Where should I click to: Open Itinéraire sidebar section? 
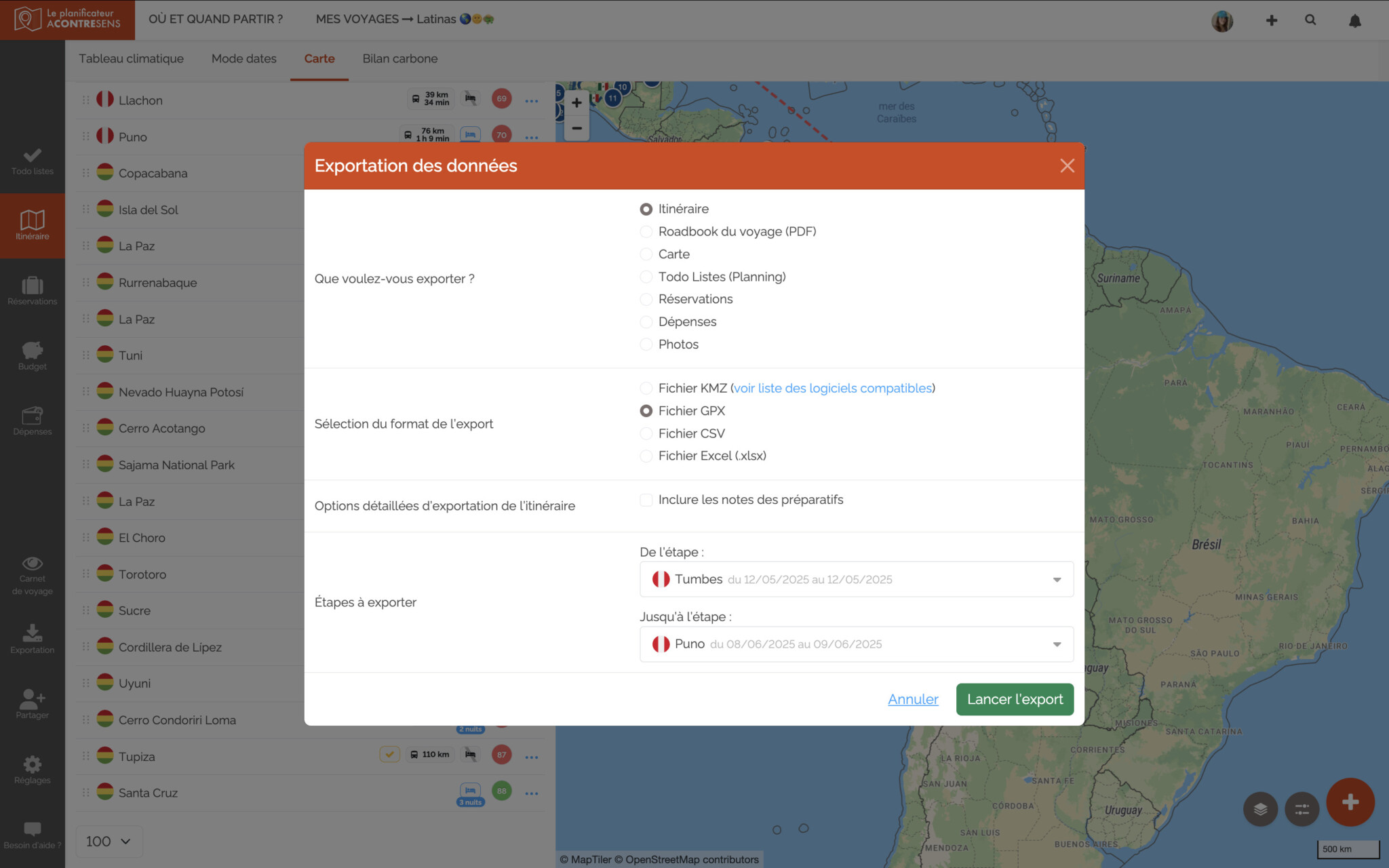coord(32,226)
